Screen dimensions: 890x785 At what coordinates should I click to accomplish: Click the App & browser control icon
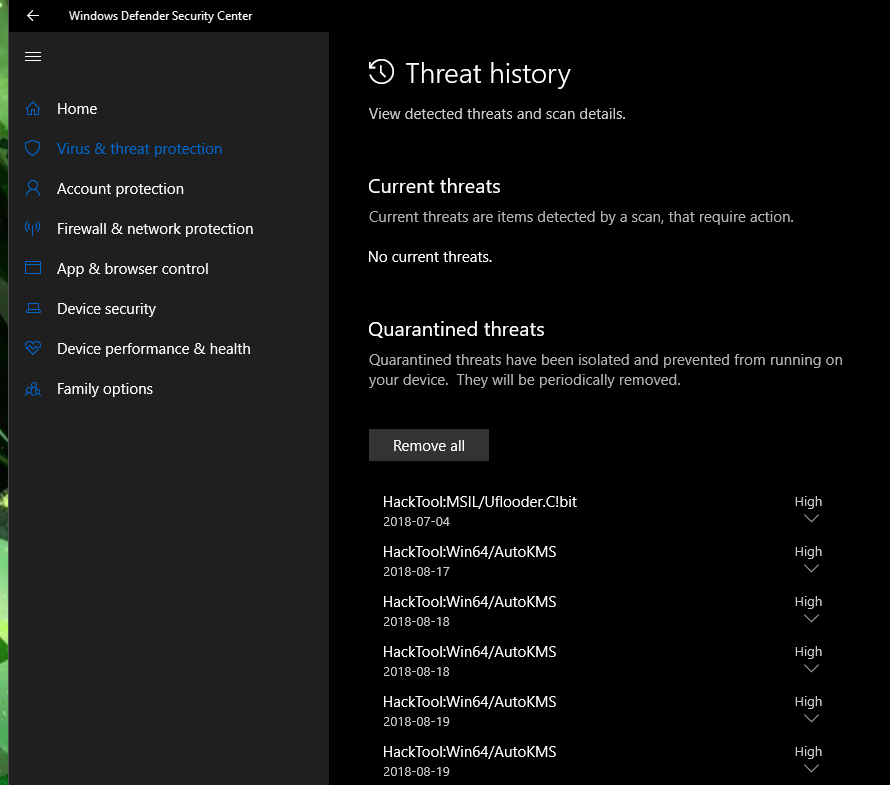[34, 268]
